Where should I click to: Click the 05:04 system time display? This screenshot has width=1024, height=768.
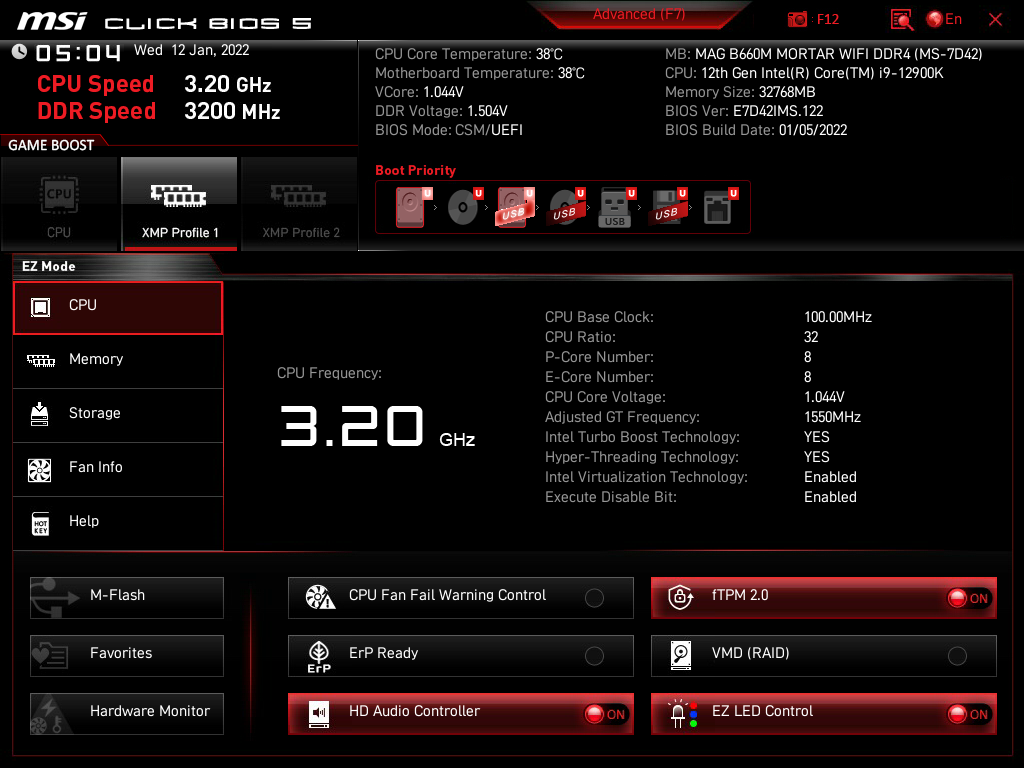[78, 53]
